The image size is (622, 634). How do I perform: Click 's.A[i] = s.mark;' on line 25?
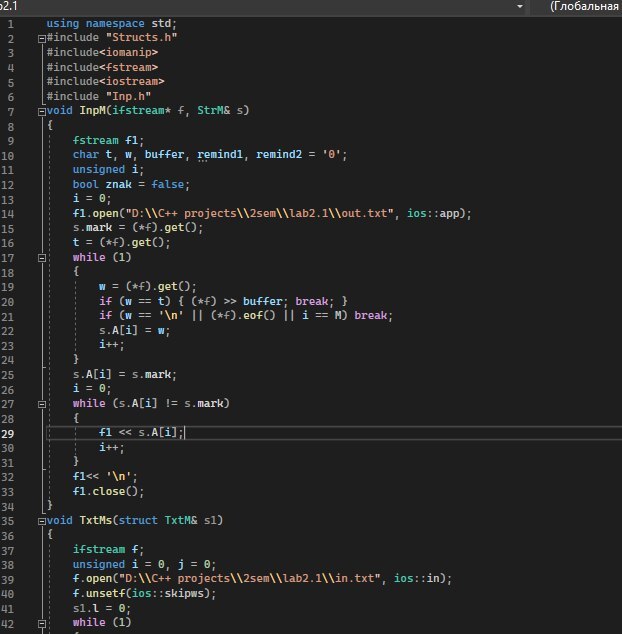click(125, 374)
